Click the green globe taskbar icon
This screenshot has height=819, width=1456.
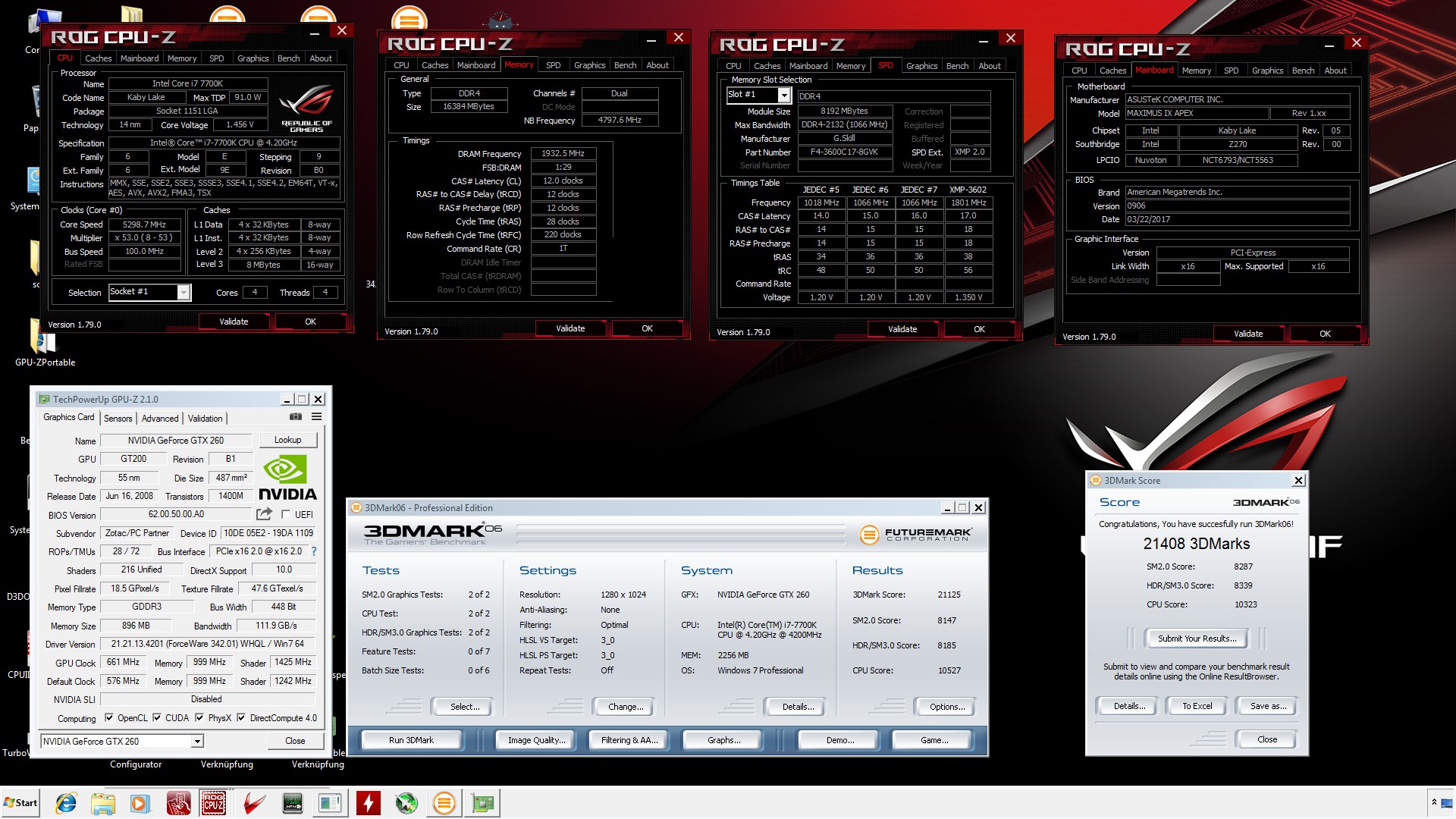[x=406, y=803]
